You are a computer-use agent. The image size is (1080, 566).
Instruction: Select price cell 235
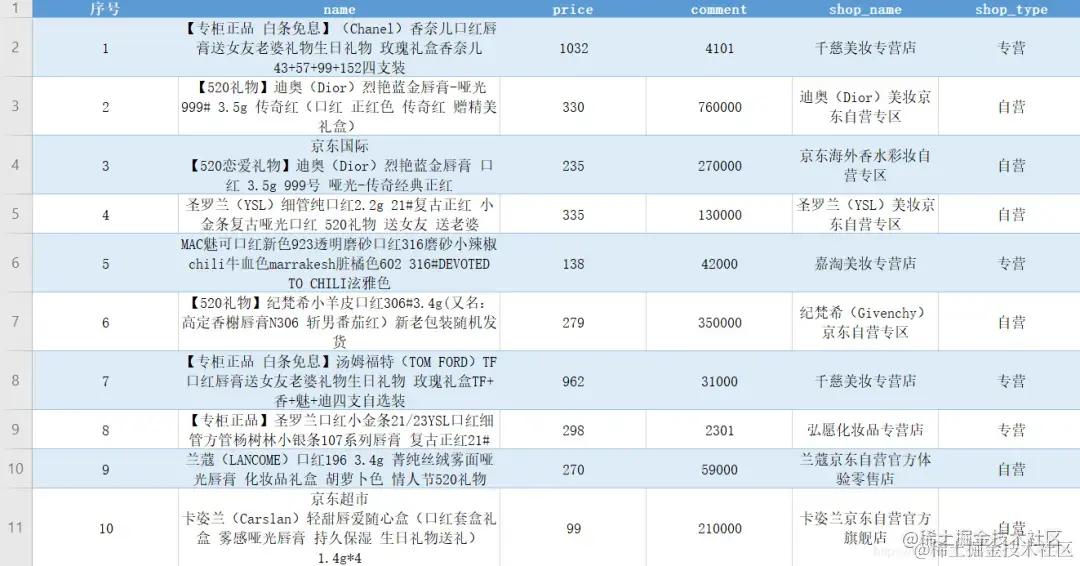click(573, 165)
